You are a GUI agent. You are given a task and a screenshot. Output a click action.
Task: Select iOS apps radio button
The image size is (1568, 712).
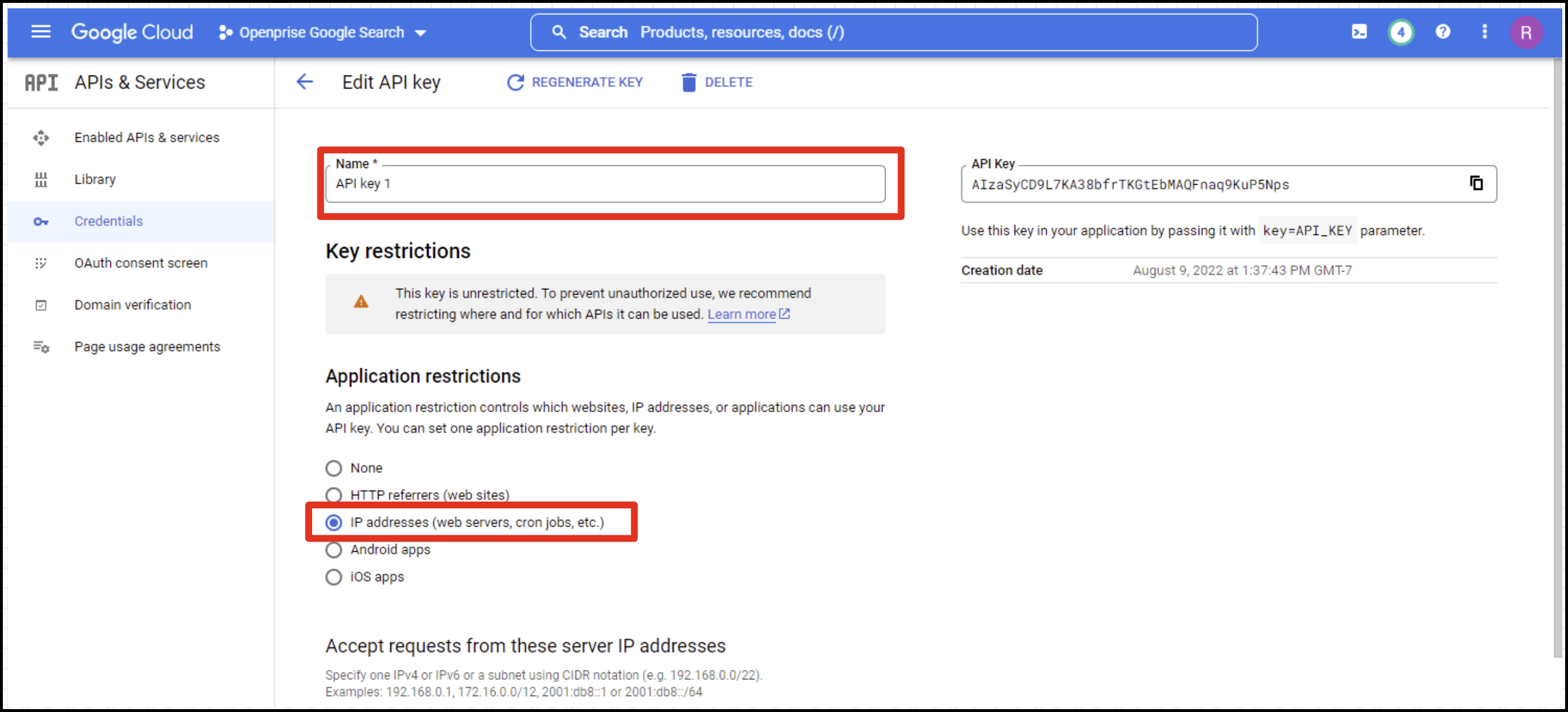click(334, 577)
